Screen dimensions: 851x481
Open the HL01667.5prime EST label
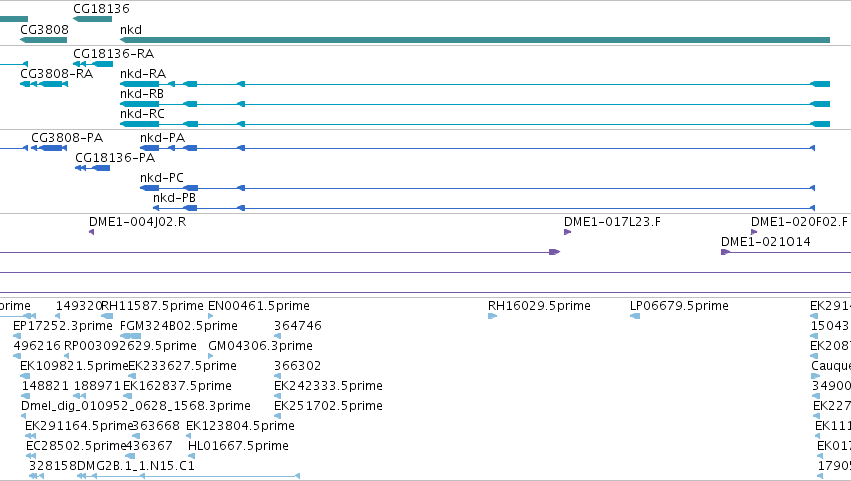(238, 446)
